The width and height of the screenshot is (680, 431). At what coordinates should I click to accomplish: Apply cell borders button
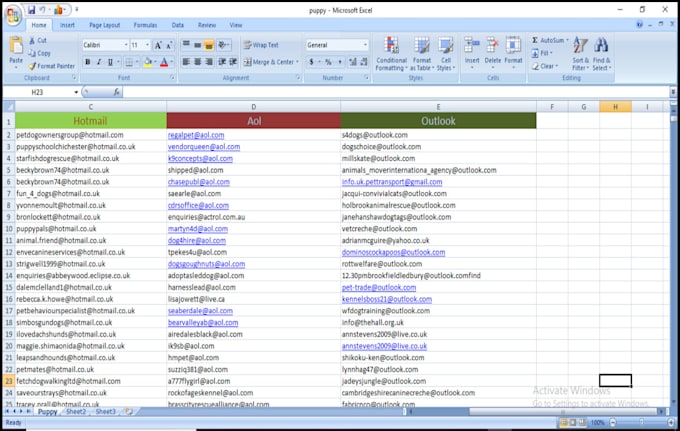[129, 62]
